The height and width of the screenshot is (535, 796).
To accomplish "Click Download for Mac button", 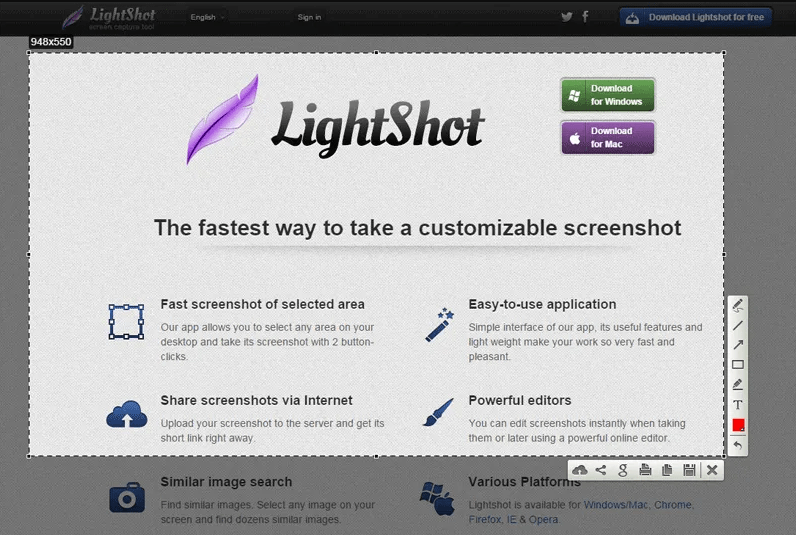I will (608, 138).
